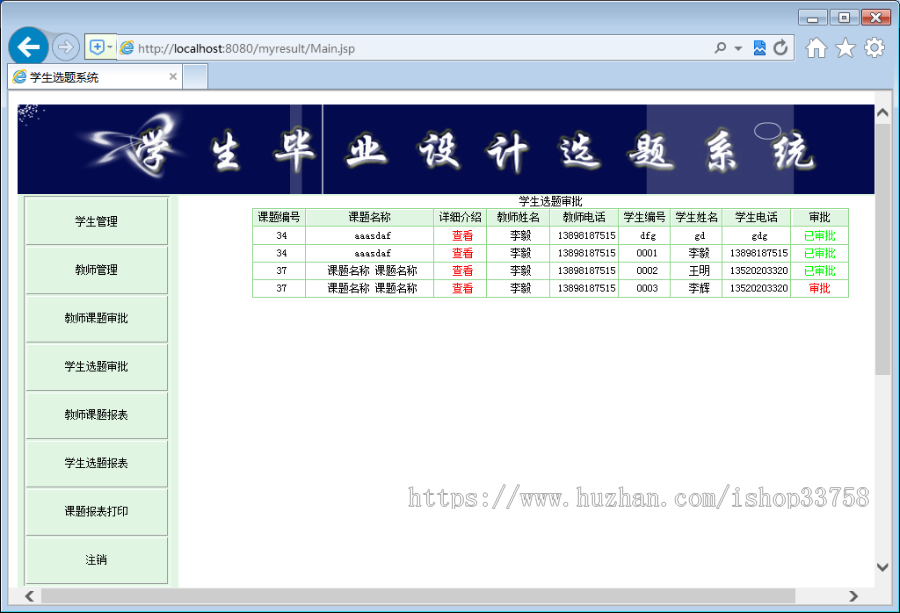Click vertical scrollbar down arrow
900x613 pixels.
point(883,567)
